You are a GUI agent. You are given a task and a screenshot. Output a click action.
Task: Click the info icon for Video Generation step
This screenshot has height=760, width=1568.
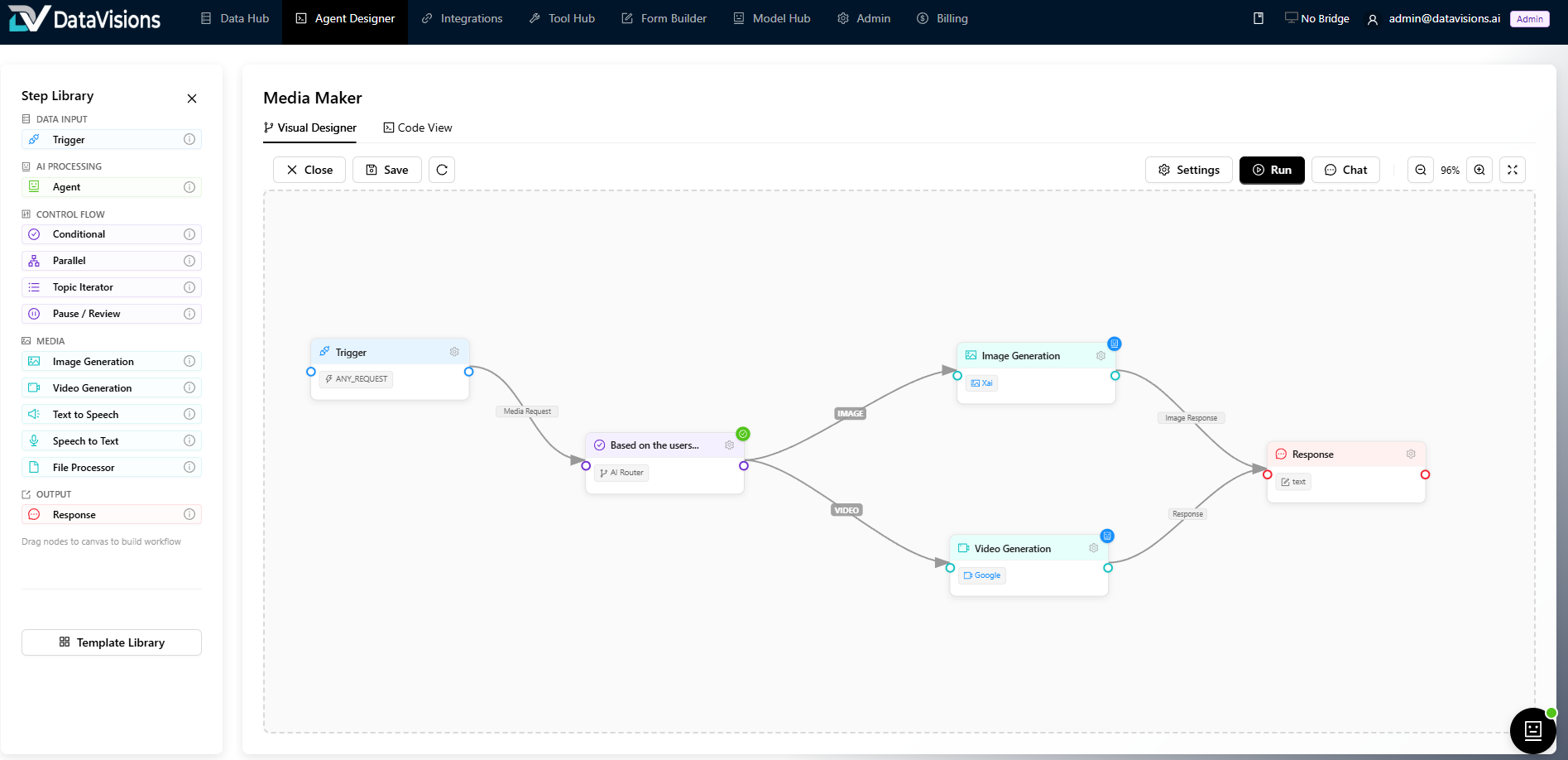tap(189, 387)
